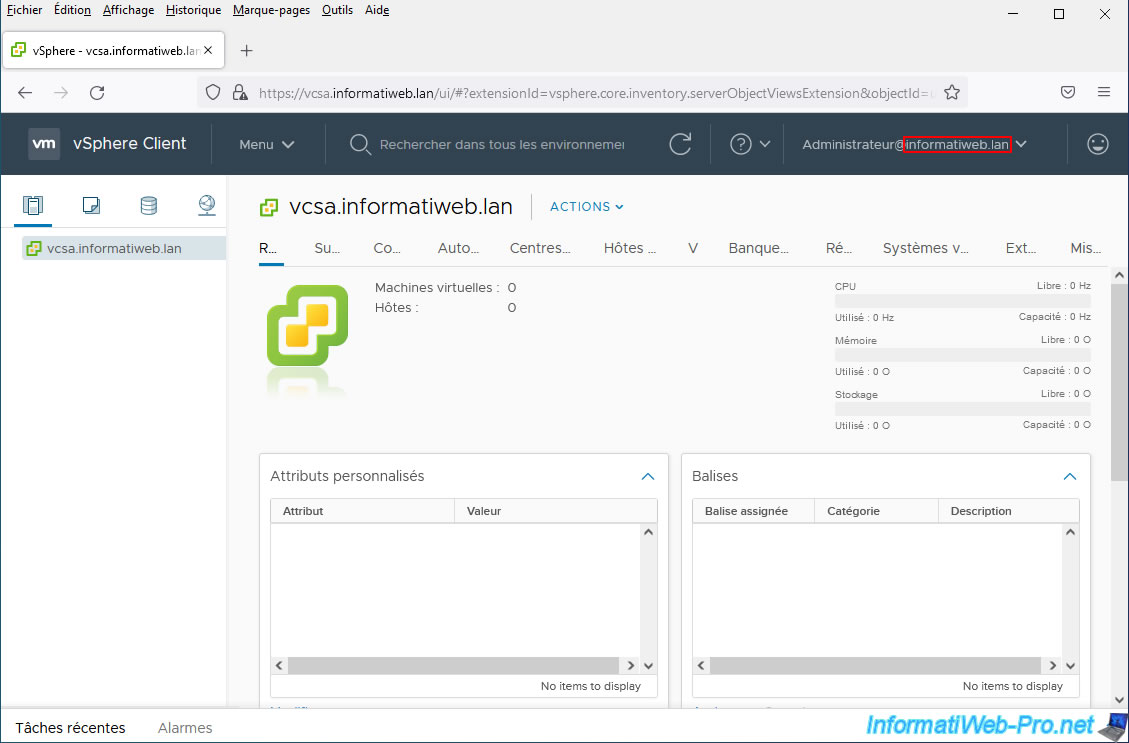The image size is (1129, 743).
Task: Click Balises table vertical scrollbar down arrow
Action: (1070, 666)
